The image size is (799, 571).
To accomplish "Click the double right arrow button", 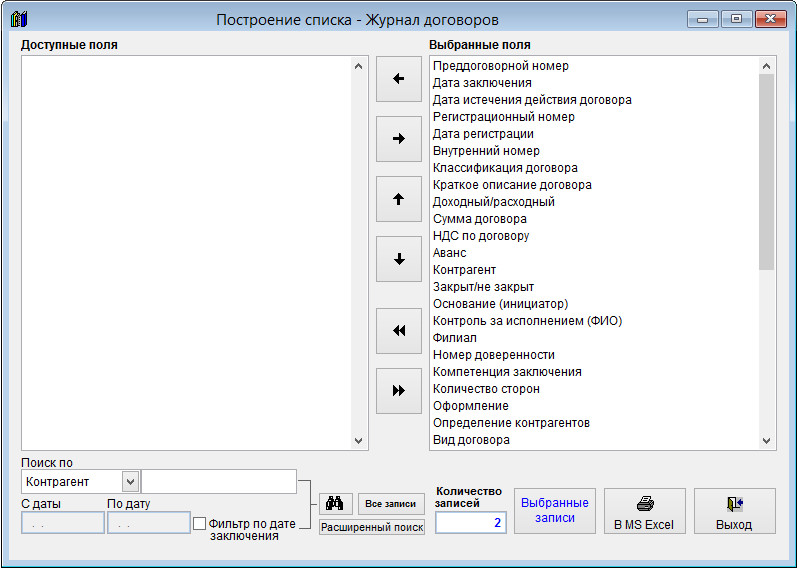I will point(398,391).
